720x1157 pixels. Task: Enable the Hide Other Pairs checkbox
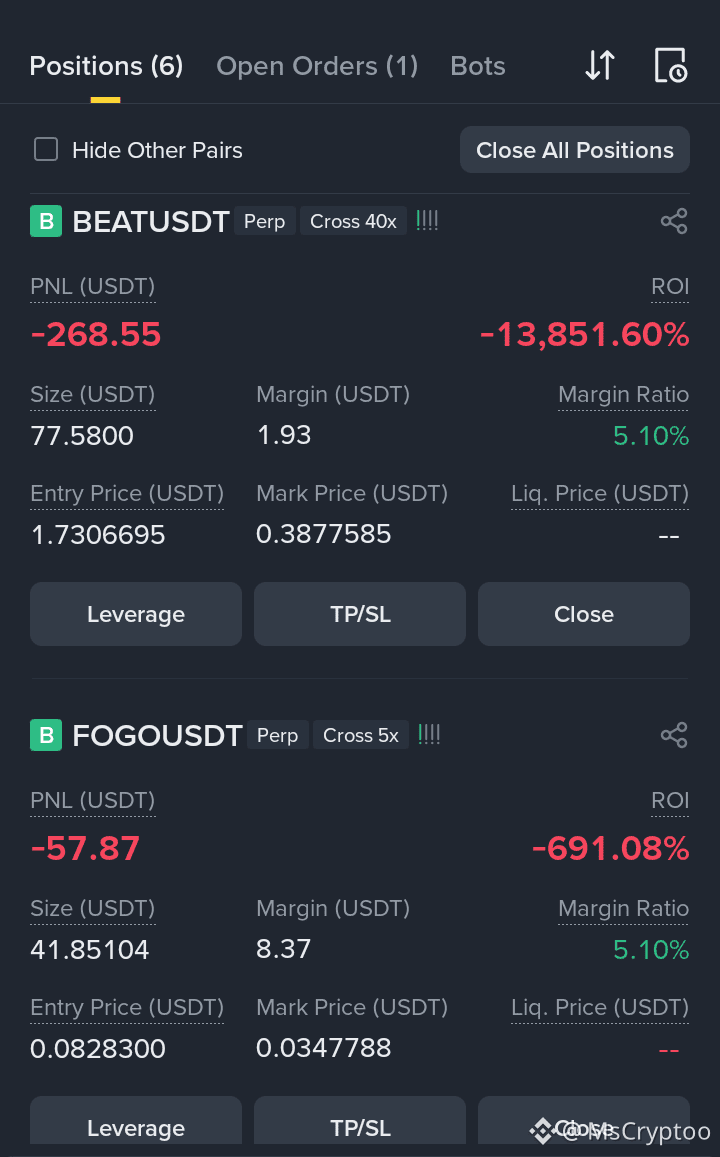(x=46, y=149)
